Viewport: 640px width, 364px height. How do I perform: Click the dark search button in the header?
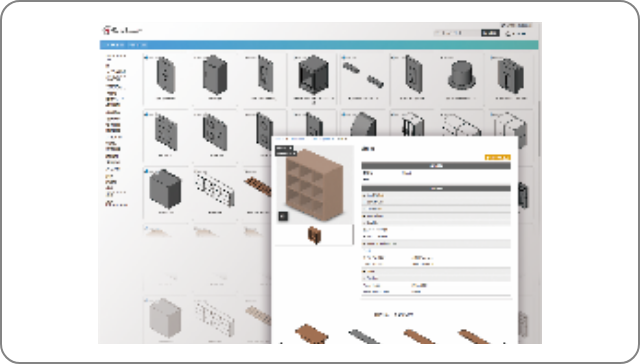pyautogui.click(x=490, y=33)
